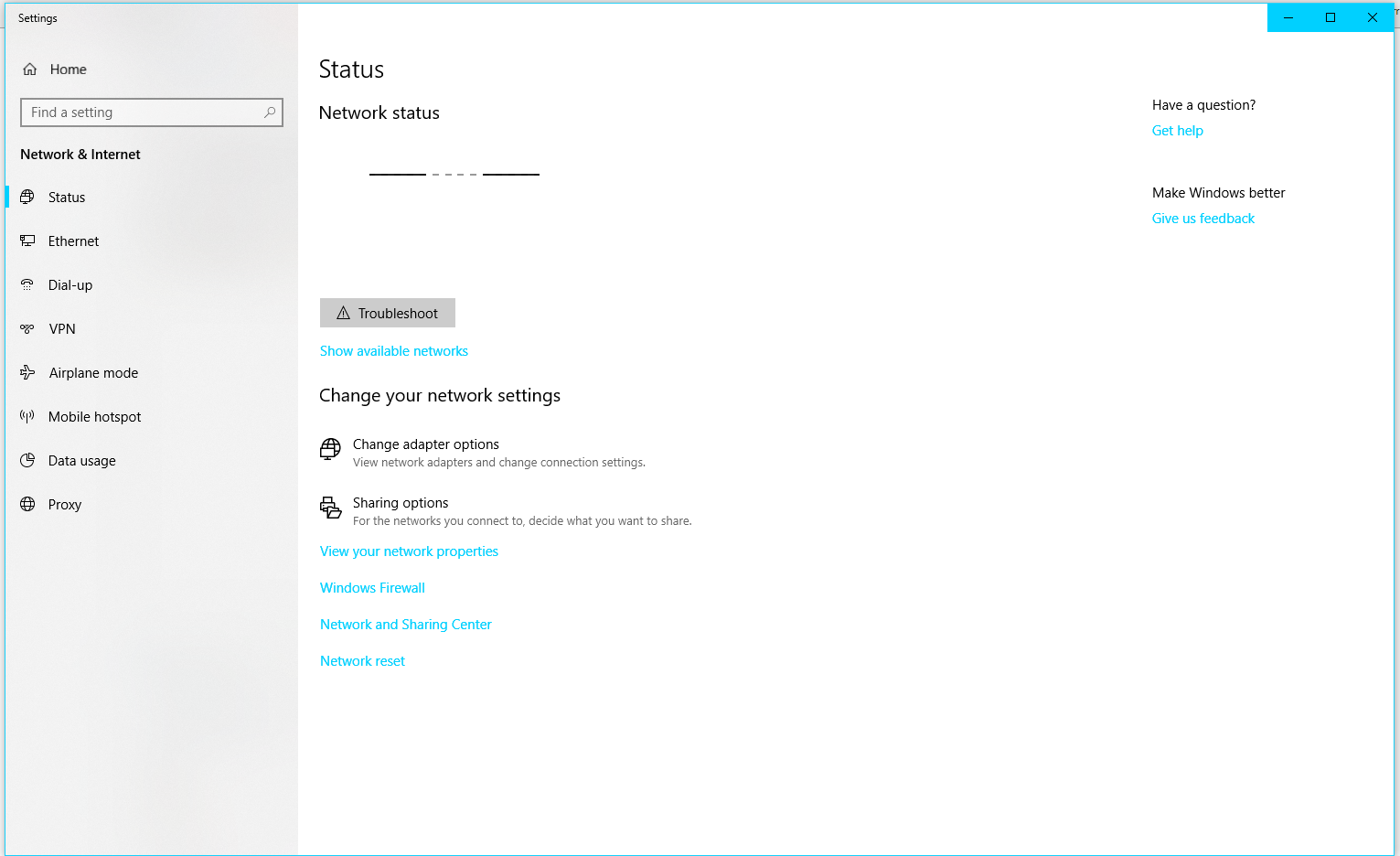Click the Mobile hotspot signal icon

pos(27,417)
